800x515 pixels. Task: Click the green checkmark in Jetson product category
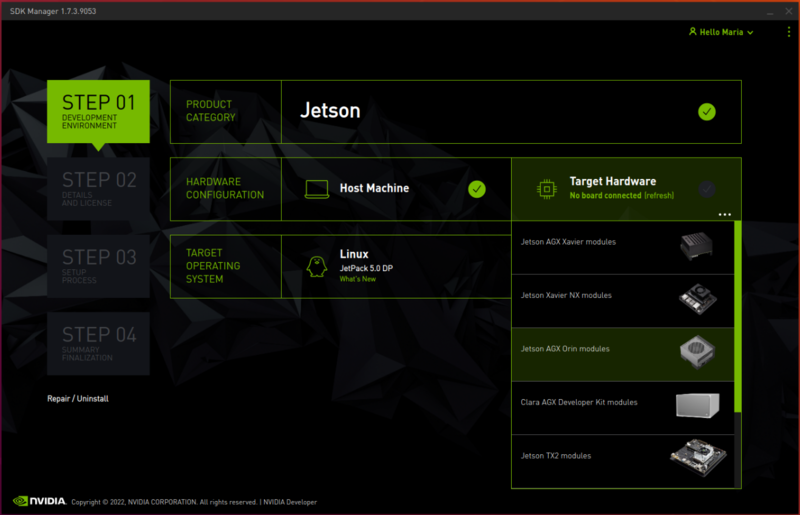(x=707, y=112)
